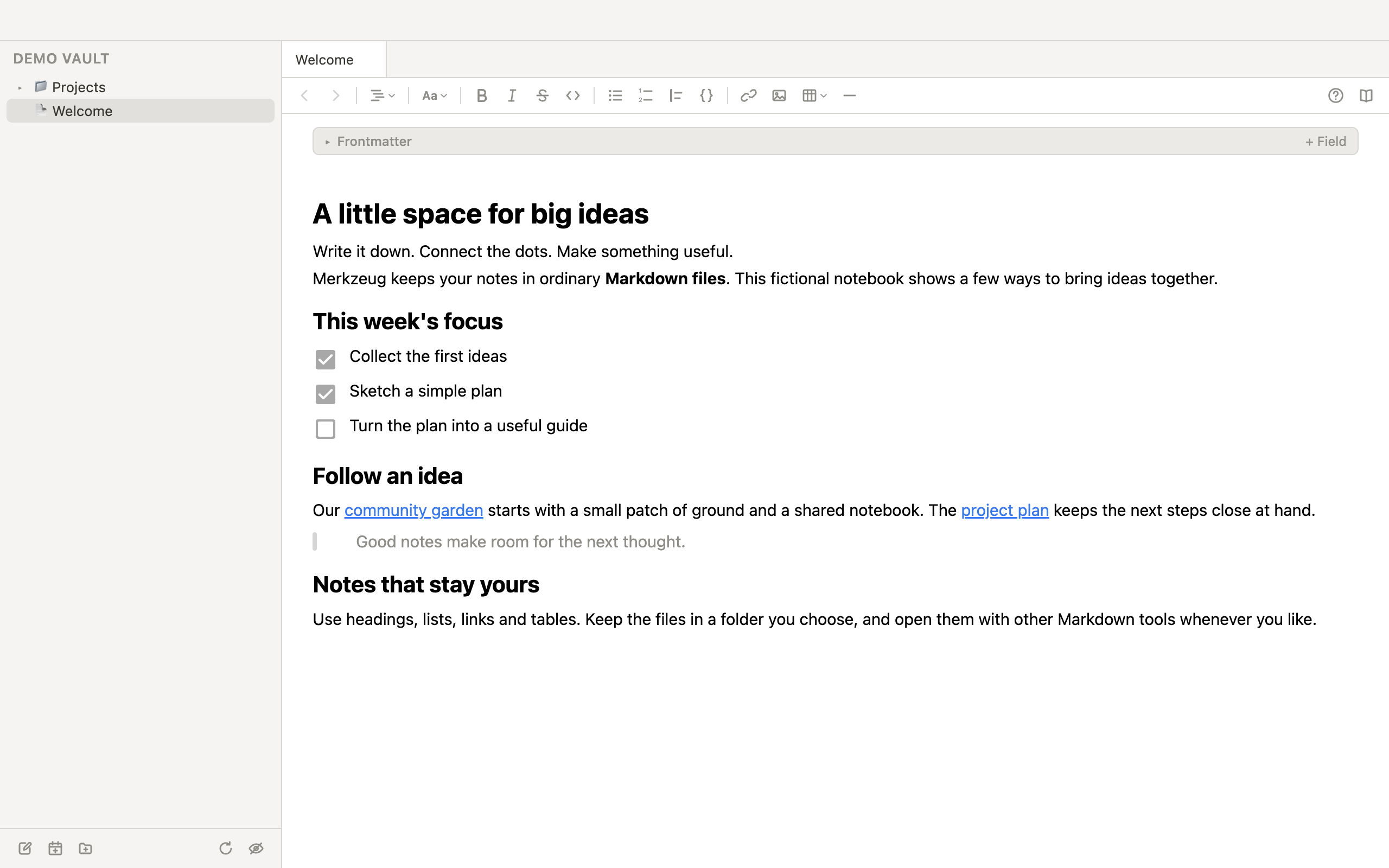Add a frontmatter field with + Field

click(x=1326, y=141)
